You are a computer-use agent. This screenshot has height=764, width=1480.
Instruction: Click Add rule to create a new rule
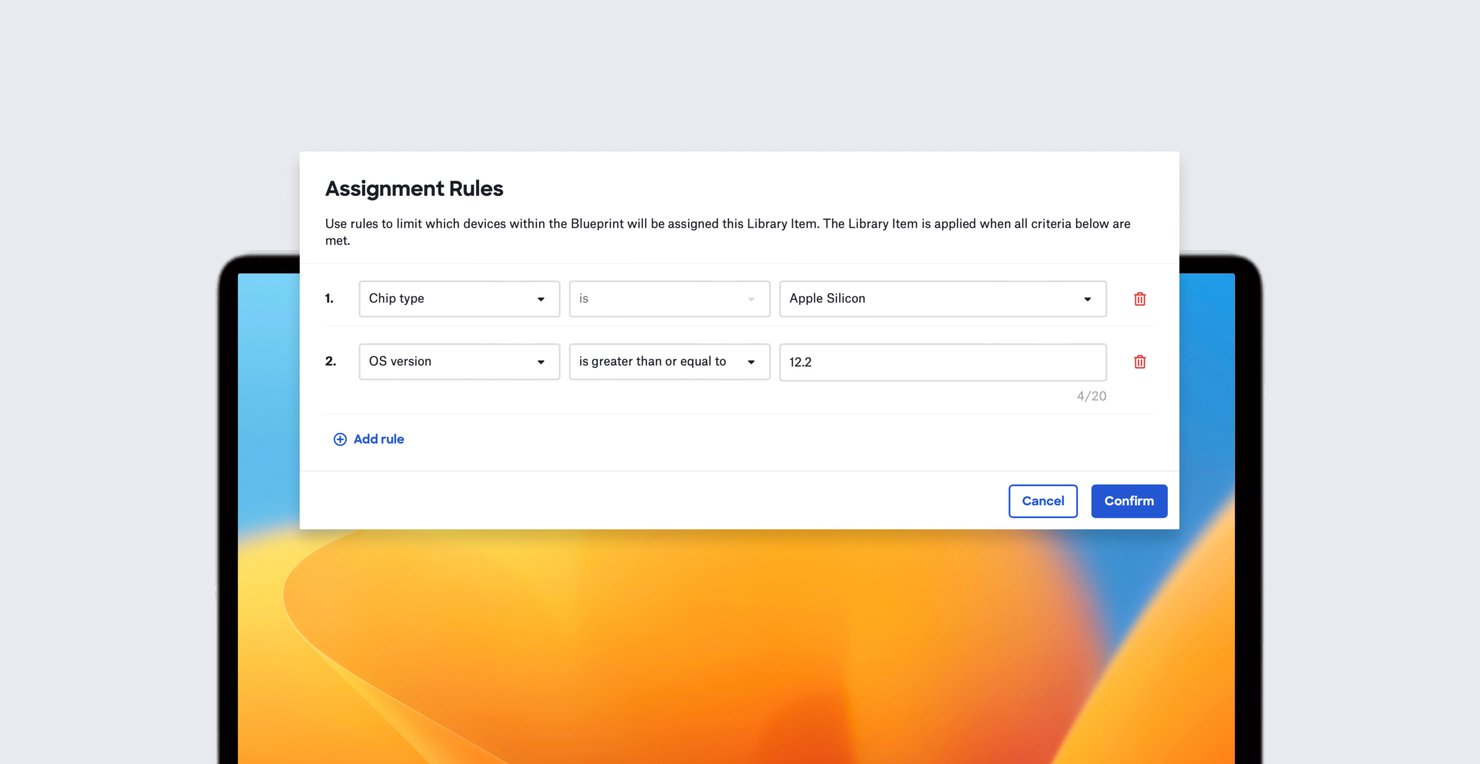pos(378,438)
